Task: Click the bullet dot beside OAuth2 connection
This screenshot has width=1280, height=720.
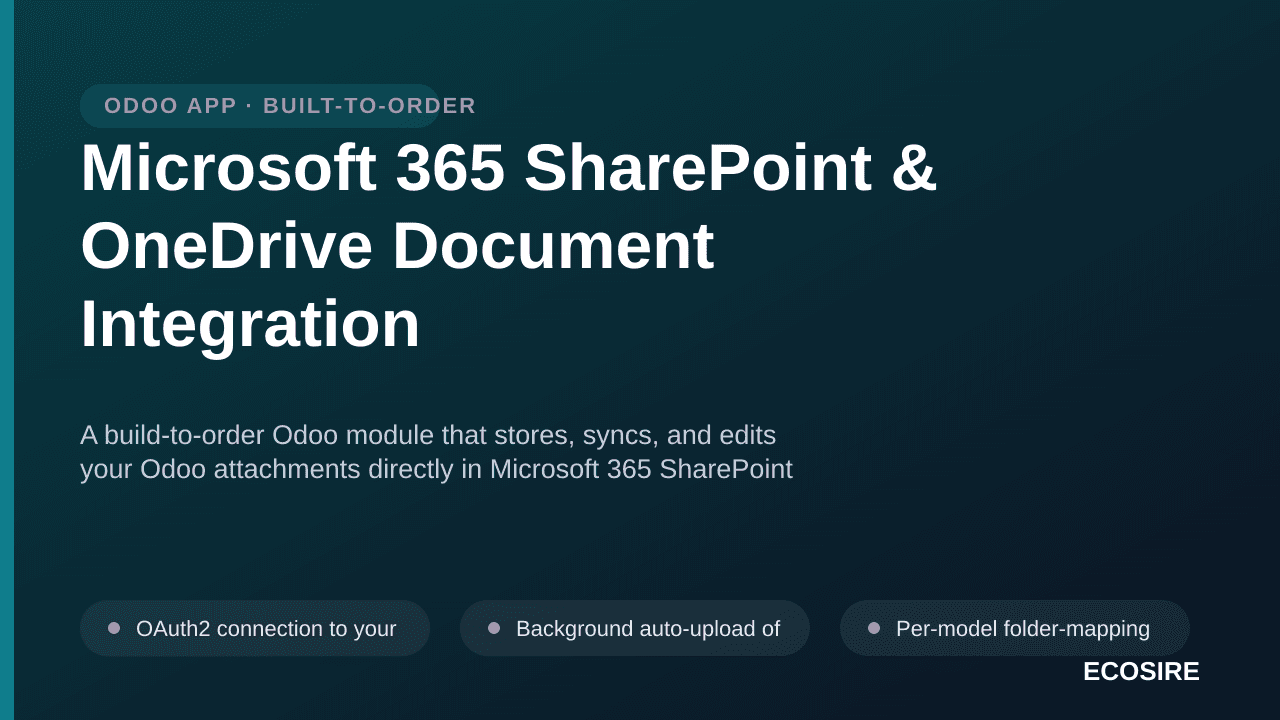Action: click(114, 628)
